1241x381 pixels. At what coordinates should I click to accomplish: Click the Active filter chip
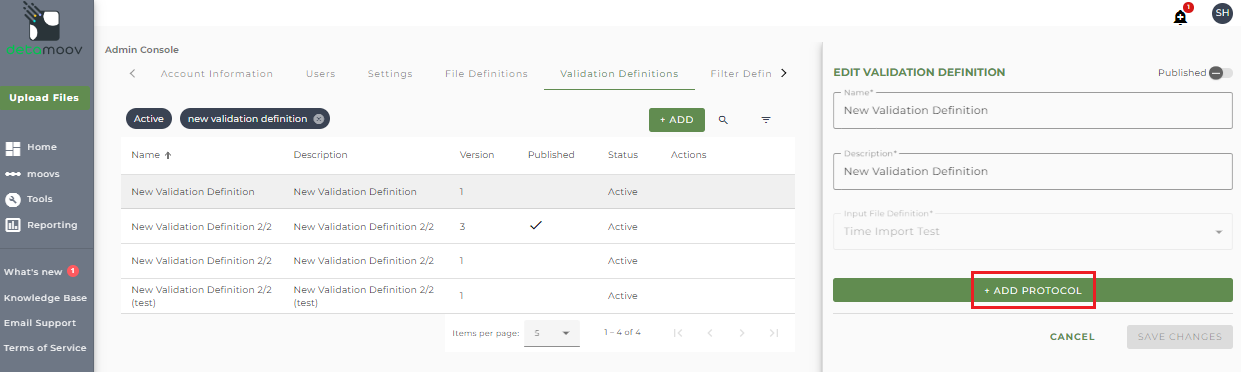[x=149, y=119]
